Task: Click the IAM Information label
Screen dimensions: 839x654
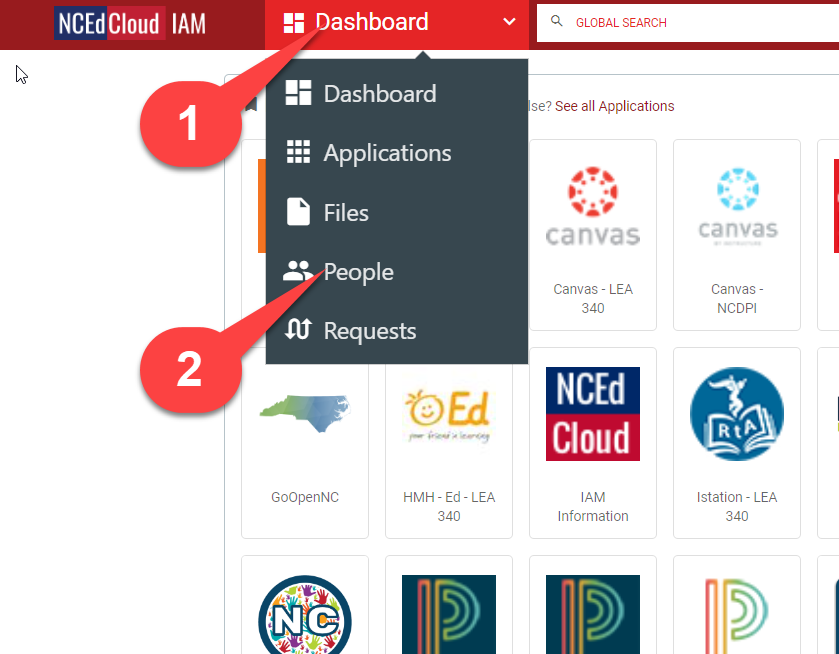Action: click(x=593, y=506)
